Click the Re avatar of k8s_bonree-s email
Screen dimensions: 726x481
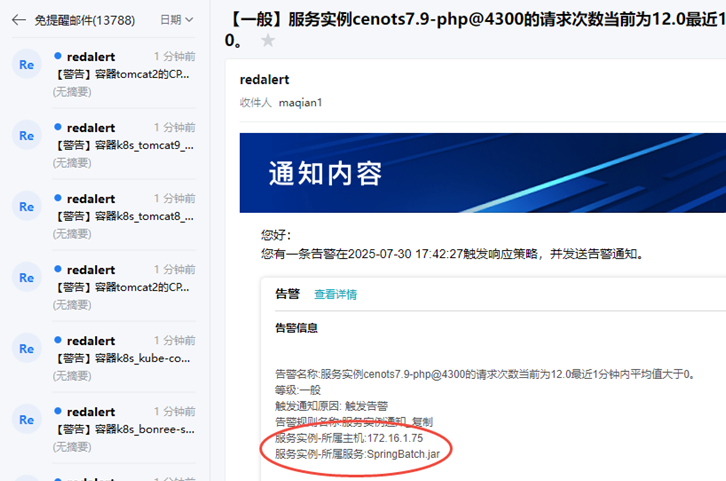[27, 419]
